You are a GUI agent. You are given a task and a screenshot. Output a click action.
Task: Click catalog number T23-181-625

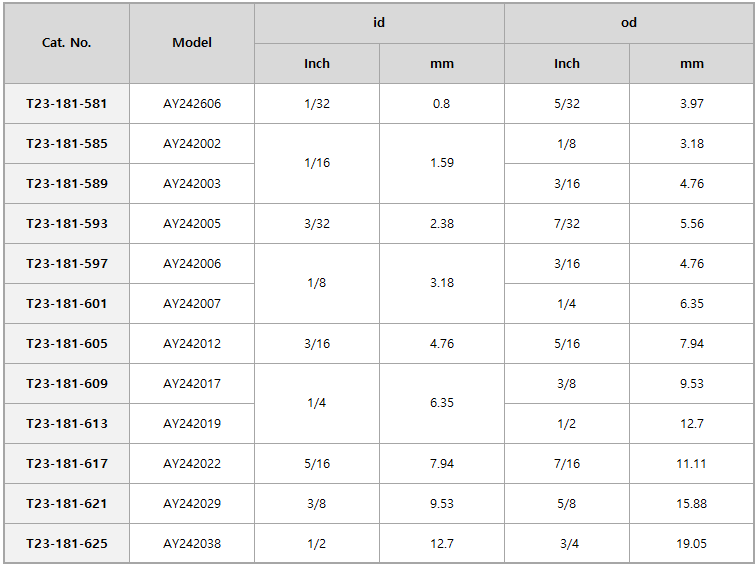coord(67,544)
